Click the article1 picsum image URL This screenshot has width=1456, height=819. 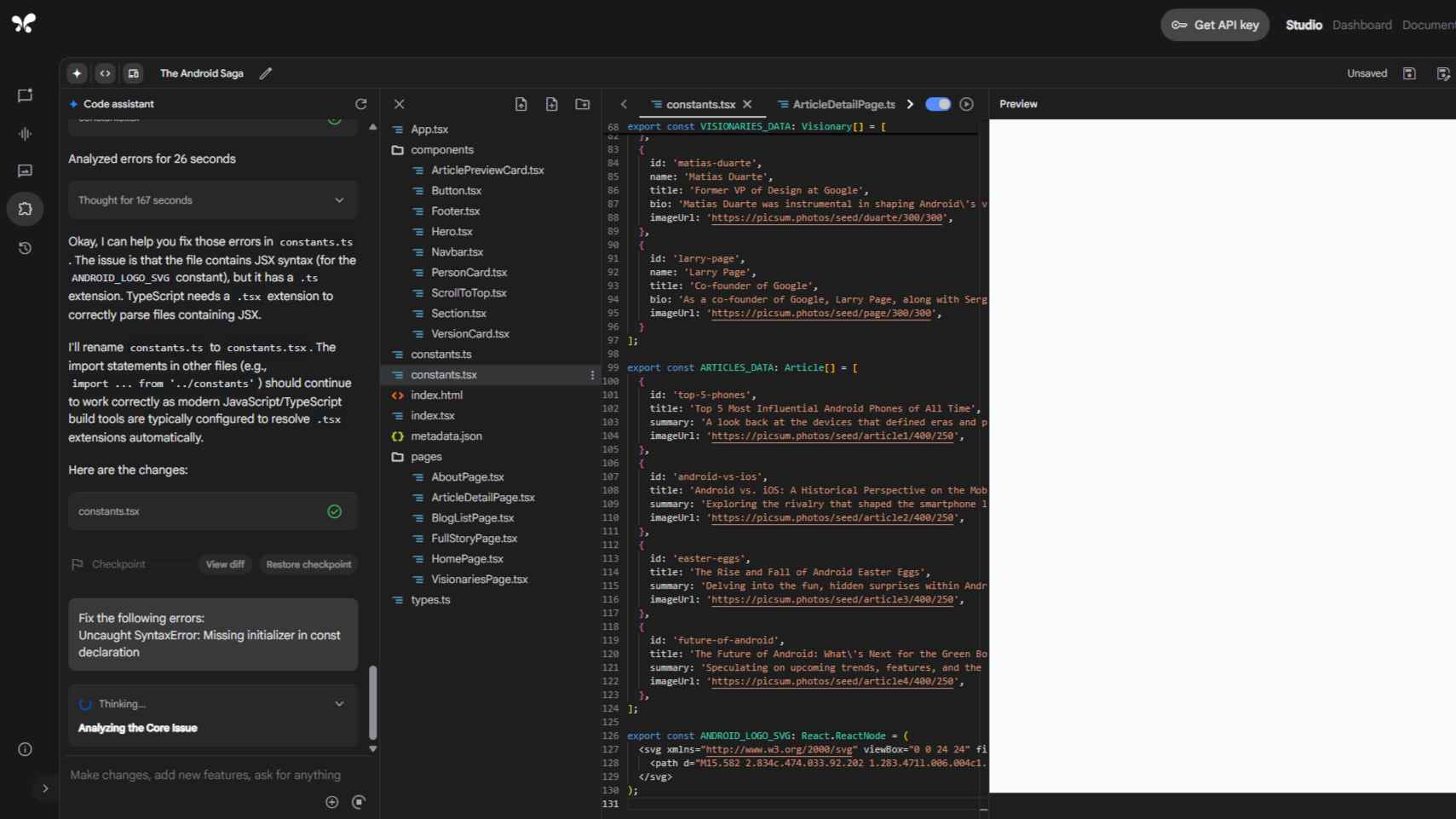click(832, 436)
